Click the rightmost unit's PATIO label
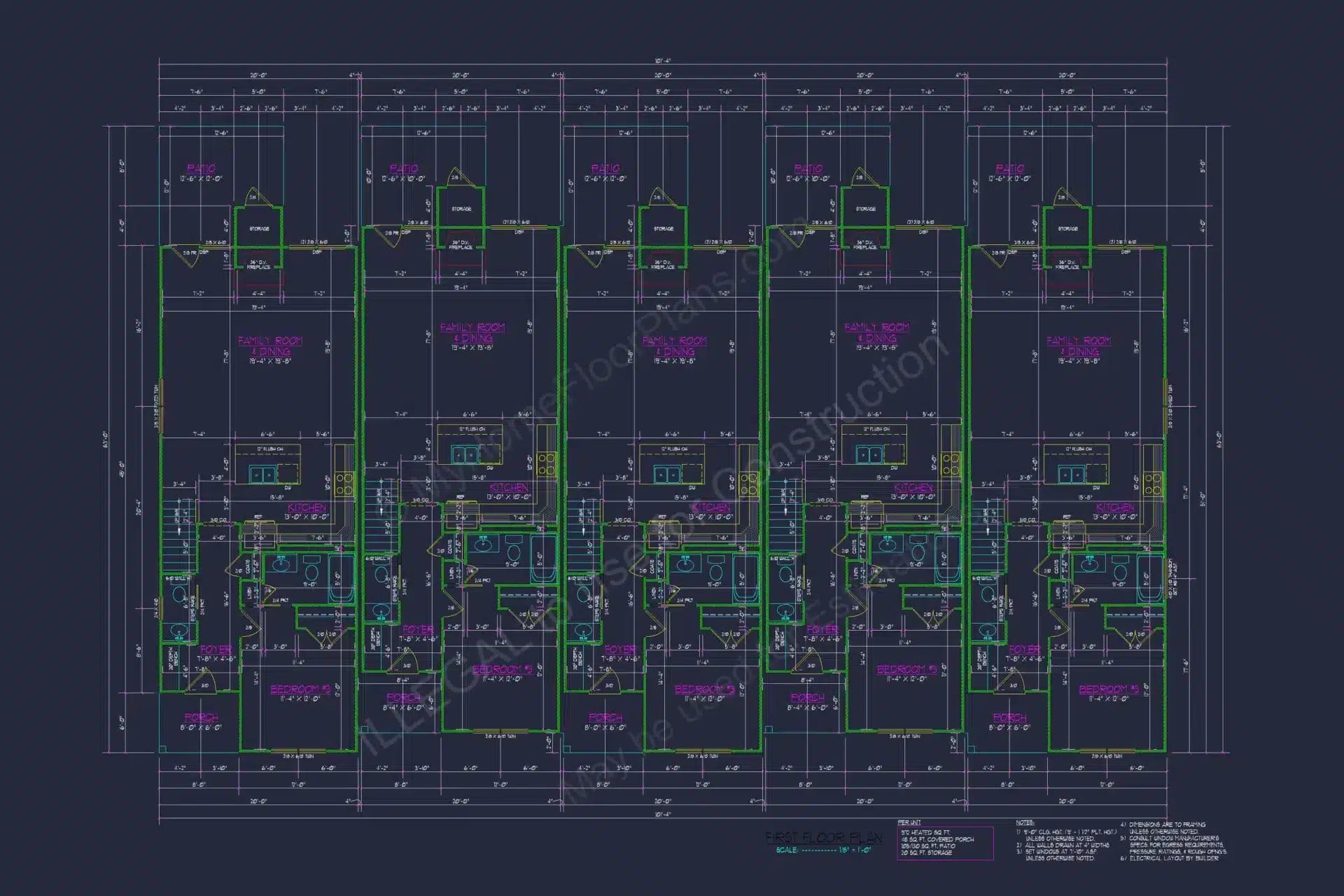The height and width of the screenshot is (896, 1344). pos(1009,169)
